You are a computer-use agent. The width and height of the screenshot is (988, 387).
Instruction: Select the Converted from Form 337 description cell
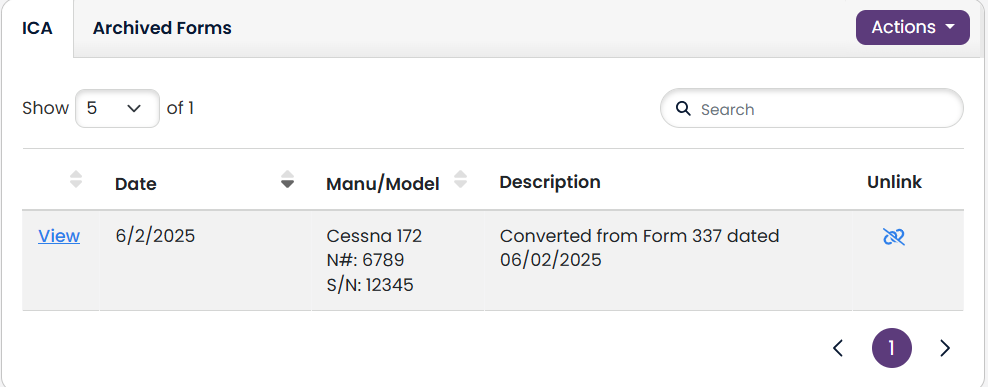(668, 260)
